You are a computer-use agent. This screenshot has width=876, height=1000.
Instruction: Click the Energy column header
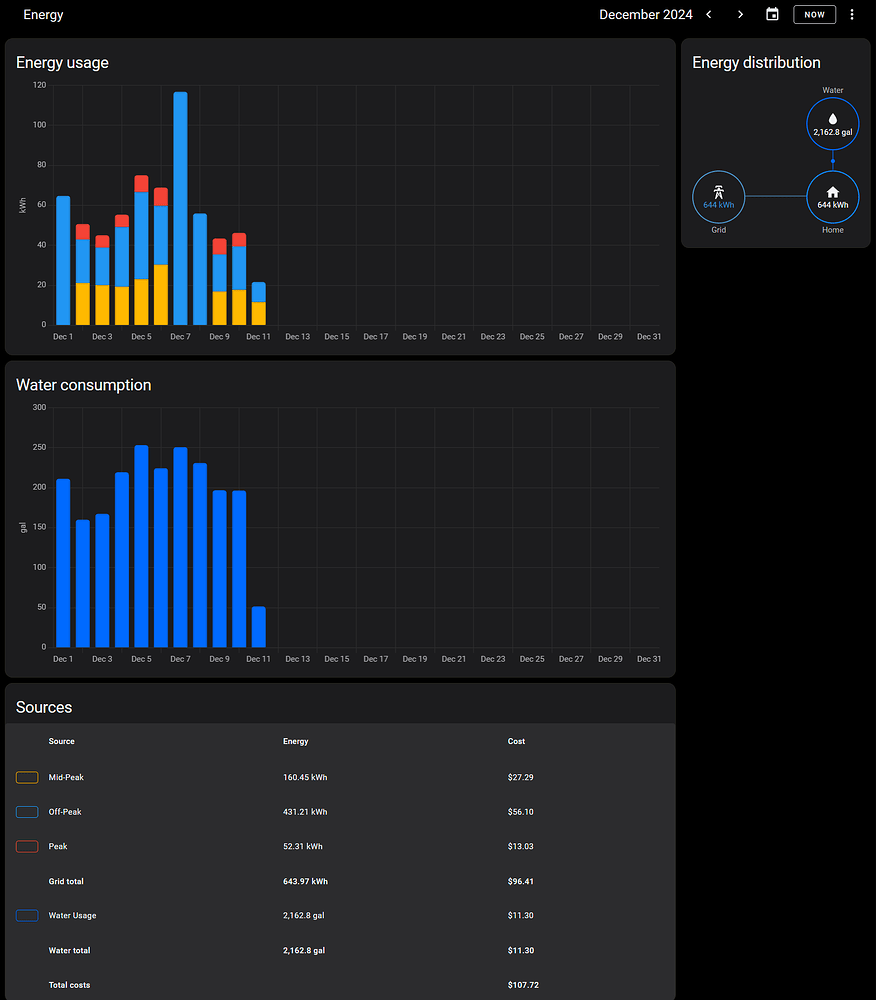pyautogui.click(x=296, y=741)
